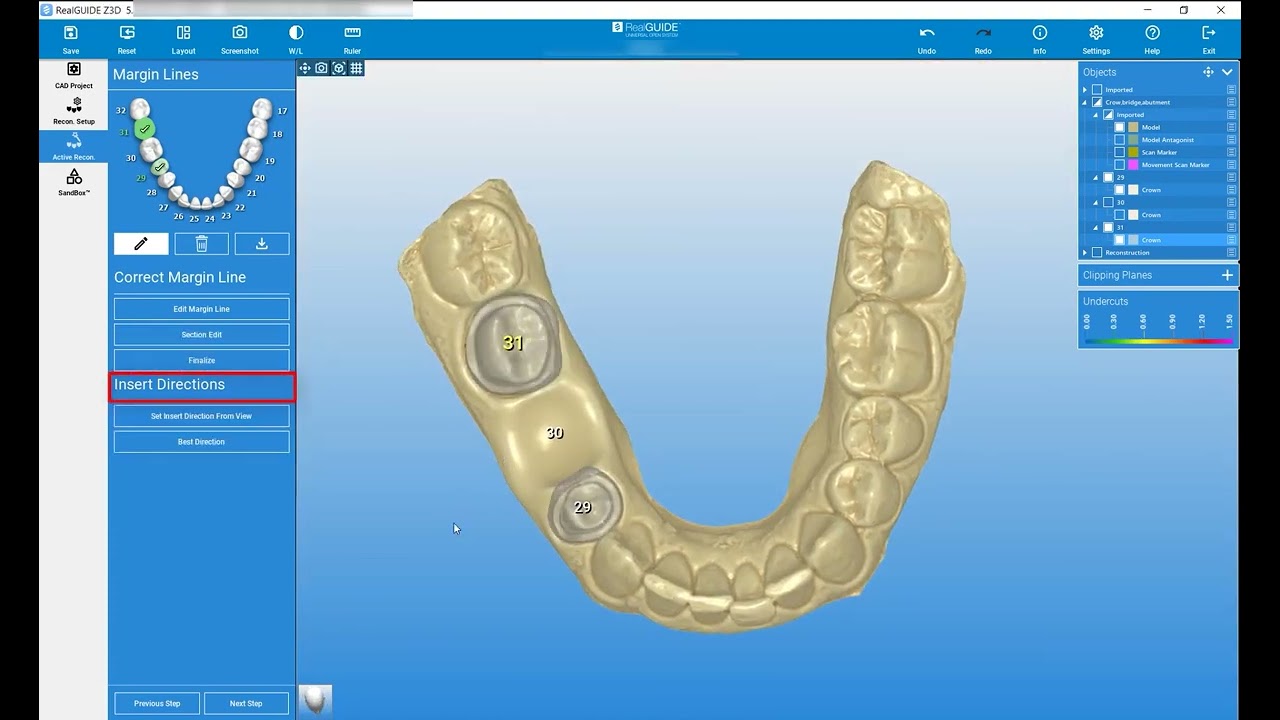Select the Ruler tool
The image size is (1280, 720).
(352, 33)
